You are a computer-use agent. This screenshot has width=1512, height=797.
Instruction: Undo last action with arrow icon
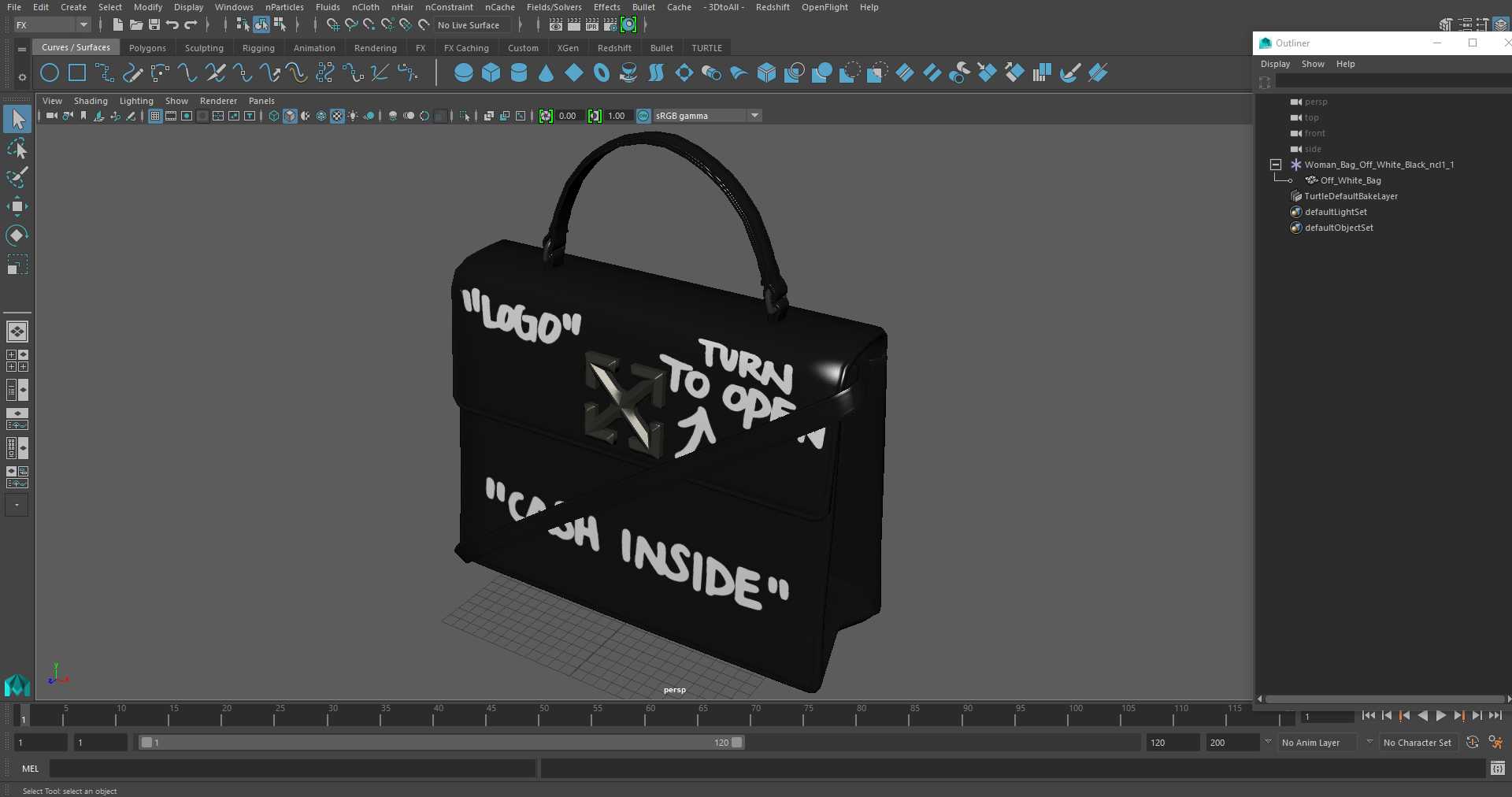point(172,25)
